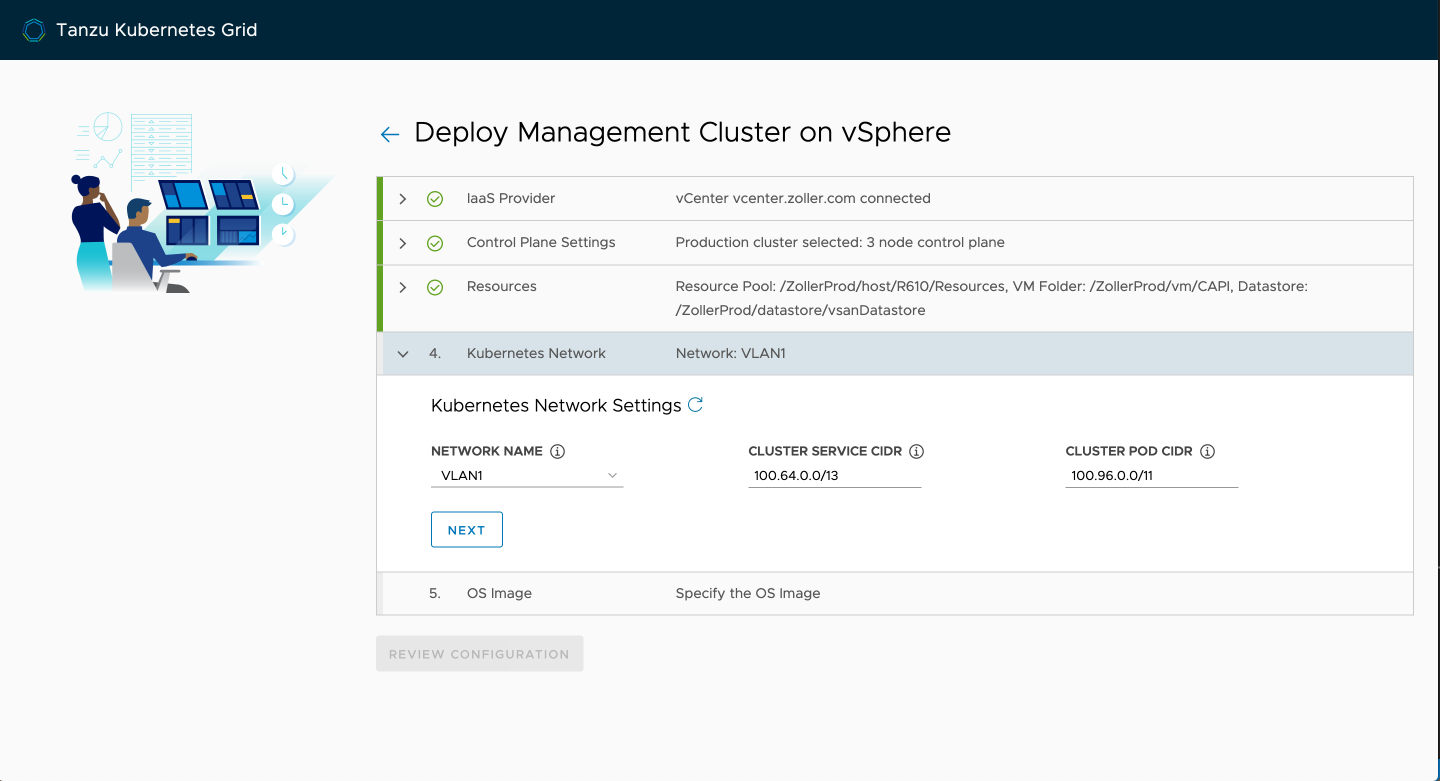1440x781 pixels.
Task: Open the Network Name dropdown showing VLAN1
Action: coord(527,476)
